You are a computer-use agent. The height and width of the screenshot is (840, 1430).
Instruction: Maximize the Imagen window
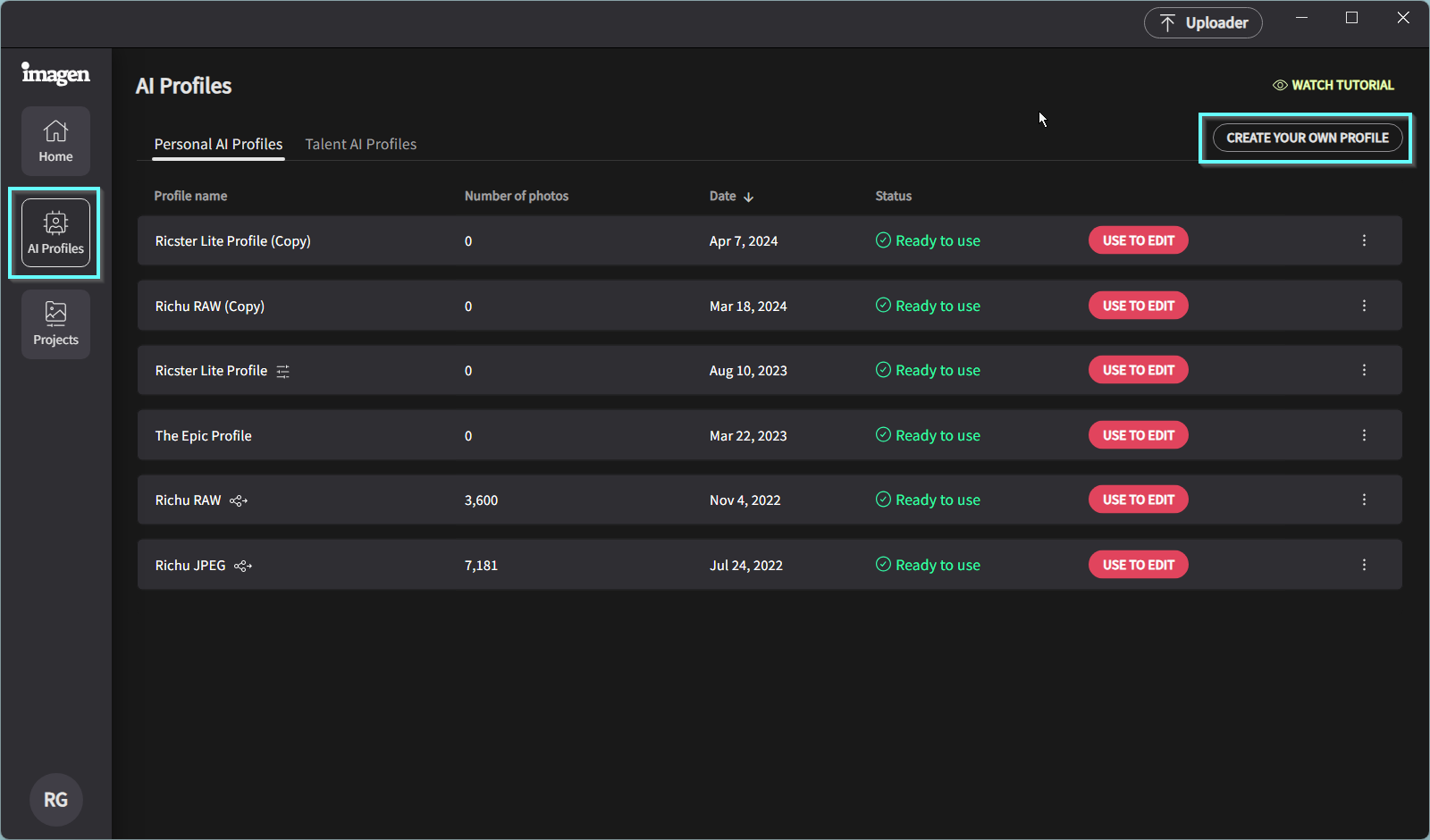click(x=1351, y=18)
